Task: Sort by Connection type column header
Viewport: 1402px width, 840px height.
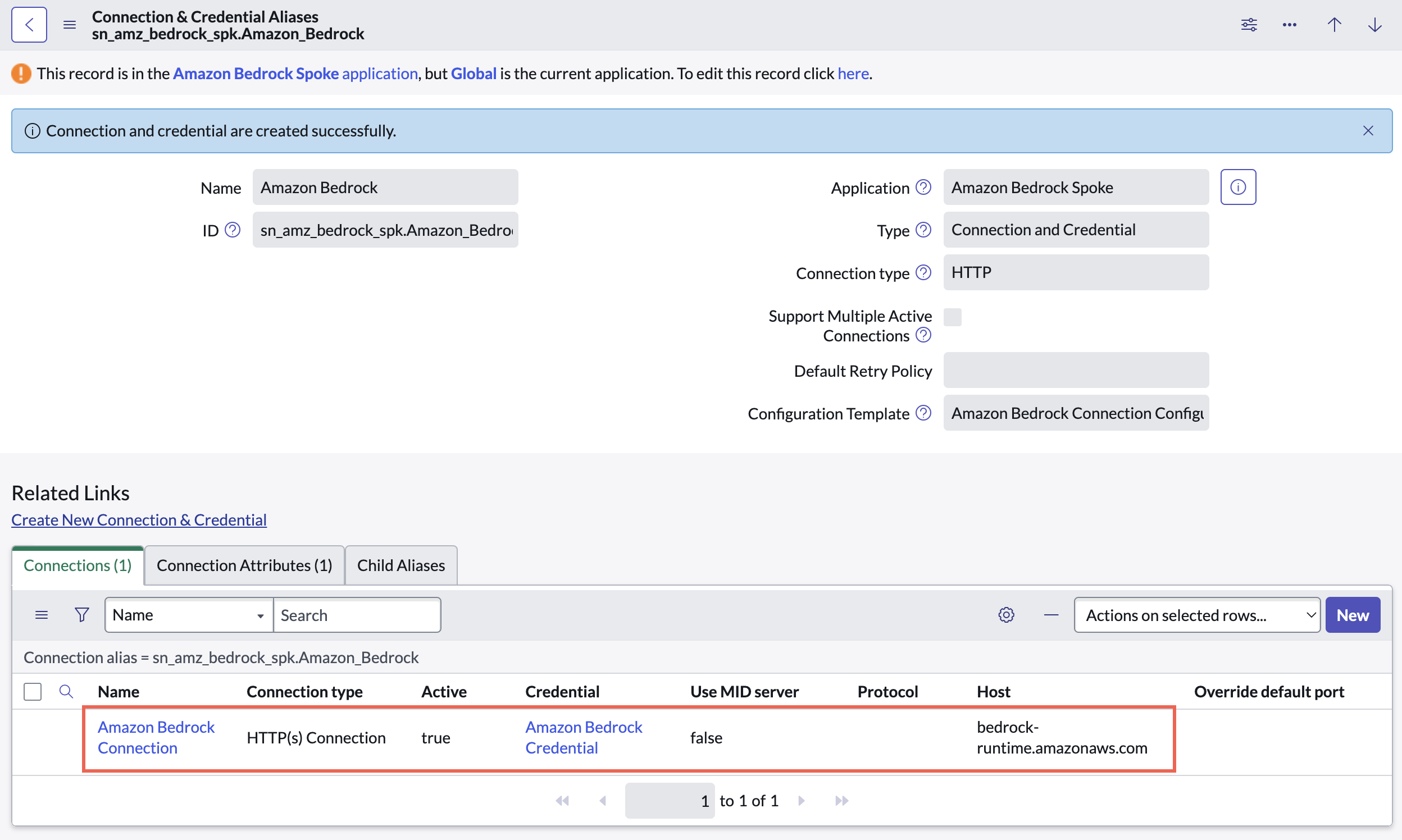Action: 304,691
